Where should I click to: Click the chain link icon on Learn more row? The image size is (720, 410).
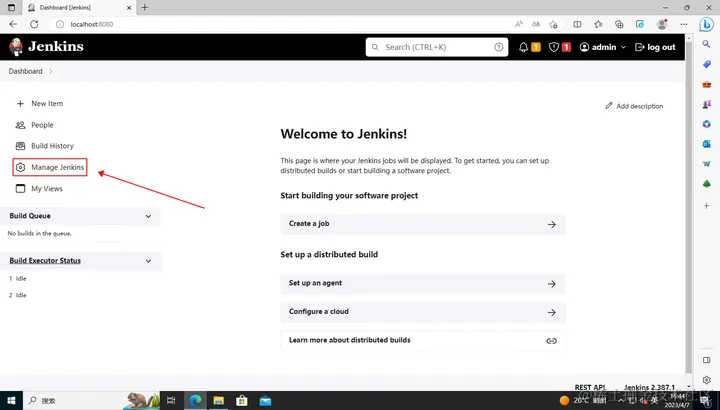coord(551,341)
